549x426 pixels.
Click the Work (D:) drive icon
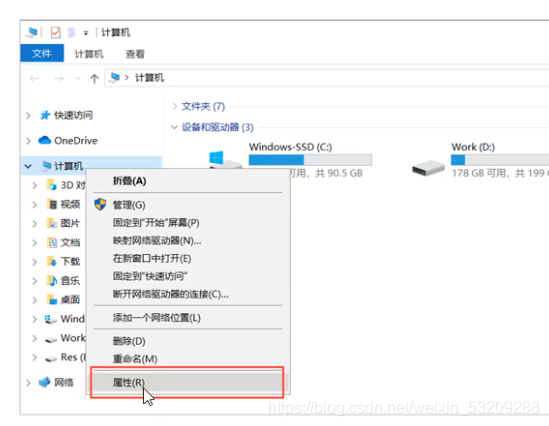(x=428, y=168)
